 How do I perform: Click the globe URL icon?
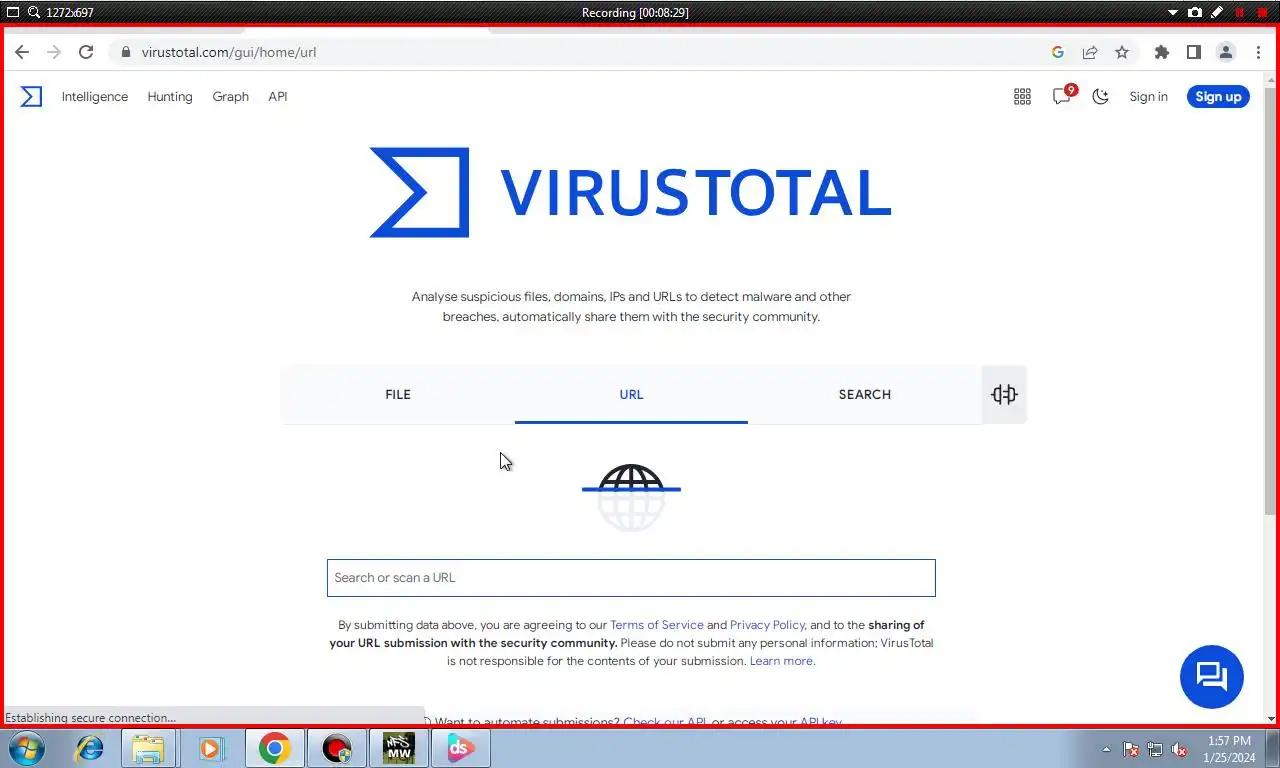tap(631, 497)
